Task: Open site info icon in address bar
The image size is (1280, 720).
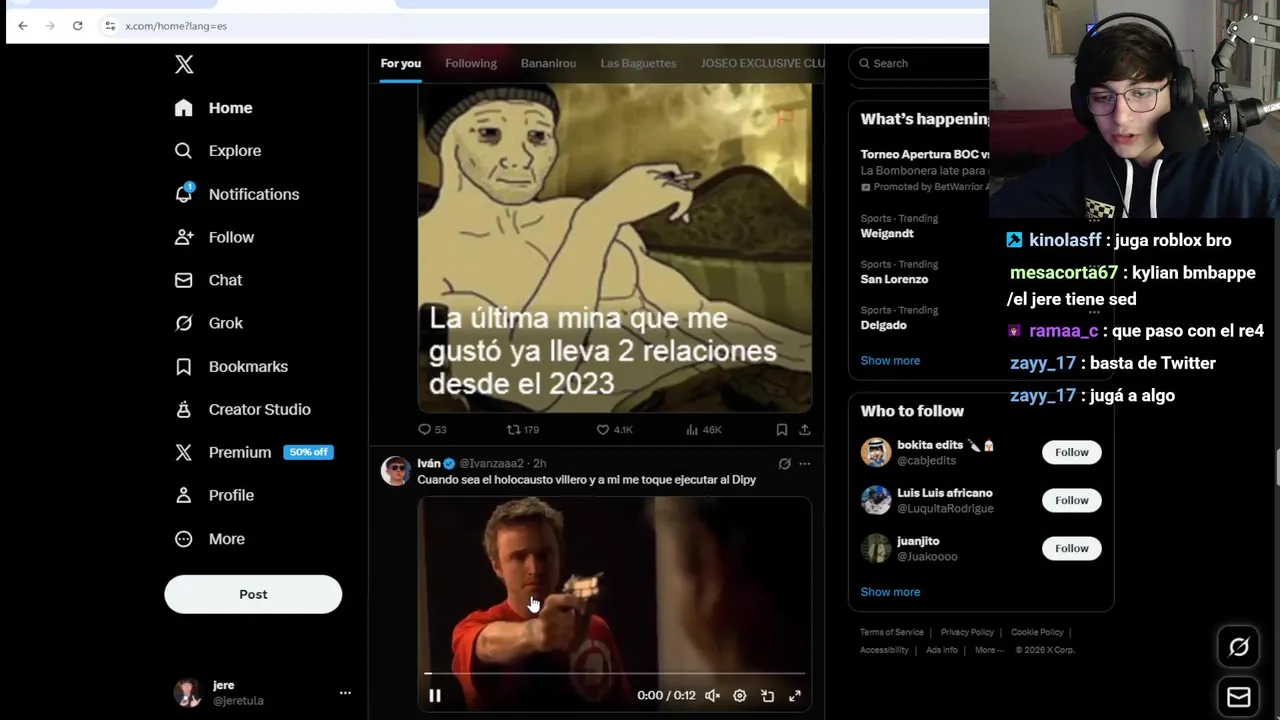Action: click(110, 25)
